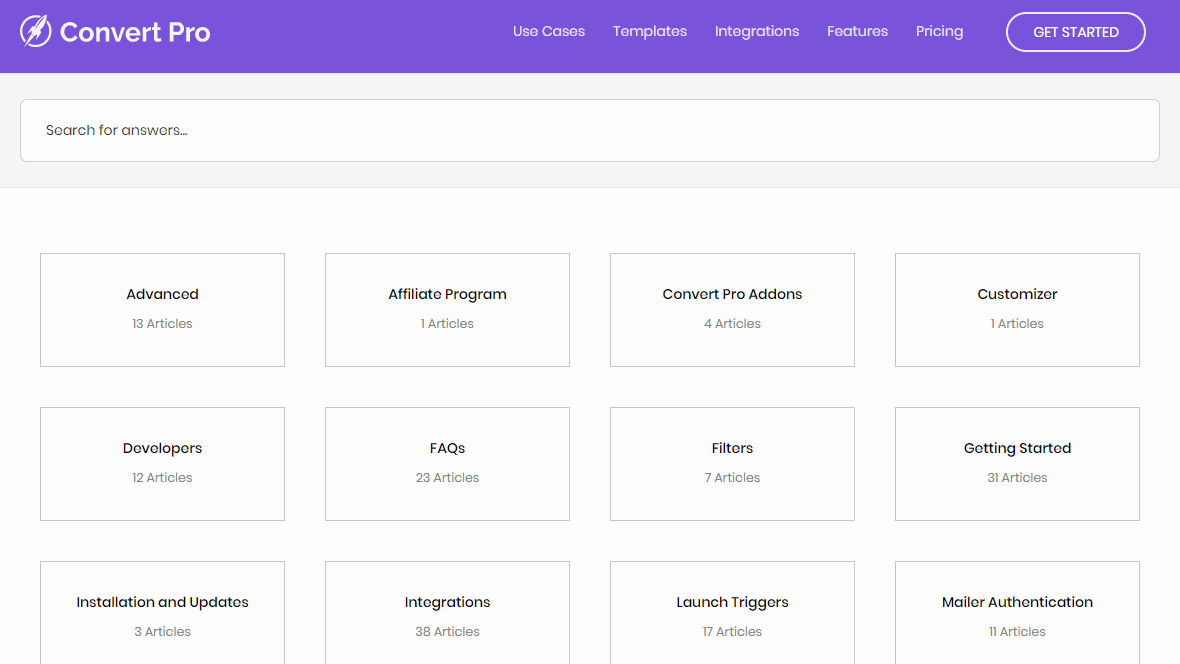This screenshot has width=1180, height=664.
Task: Click the GET STARTED button
Action: click(x=1075, y=32)
